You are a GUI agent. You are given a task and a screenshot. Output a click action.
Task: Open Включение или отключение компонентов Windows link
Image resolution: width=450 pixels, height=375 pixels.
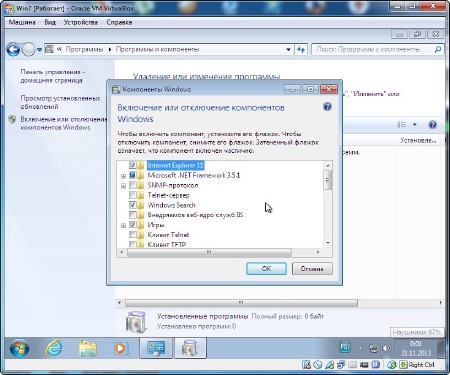coord(64,123)
